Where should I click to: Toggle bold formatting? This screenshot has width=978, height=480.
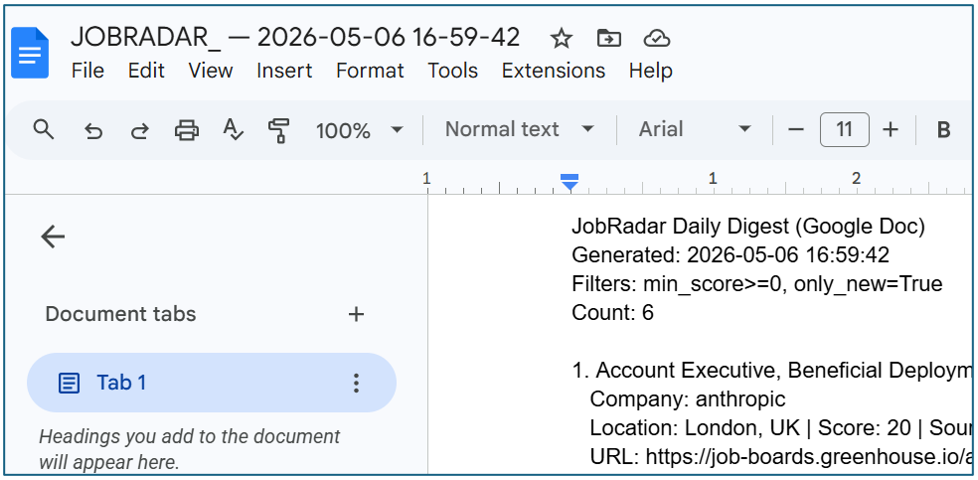(944, 130)
